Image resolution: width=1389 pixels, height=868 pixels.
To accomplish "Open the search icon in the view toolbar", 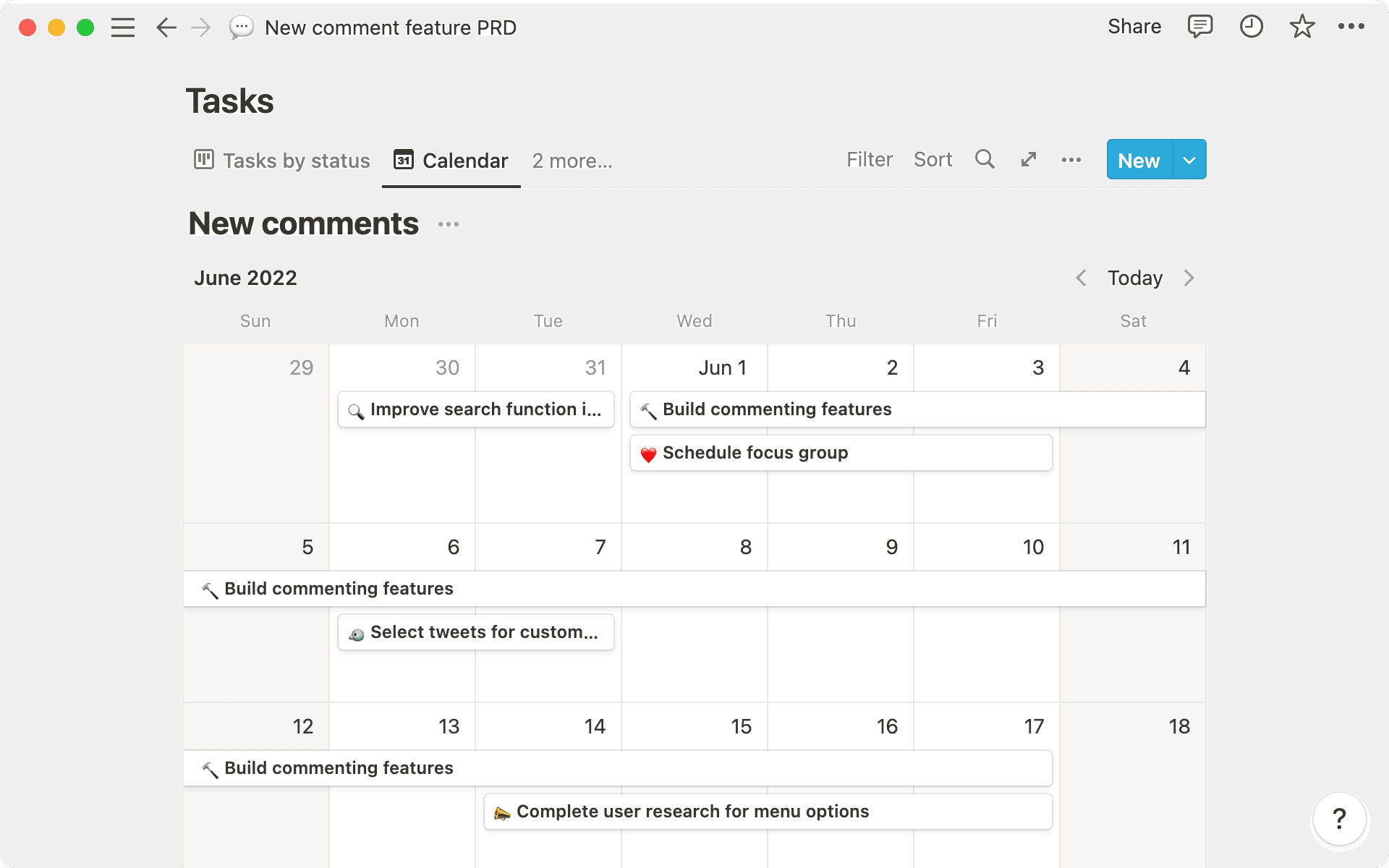I will (985, 159).
